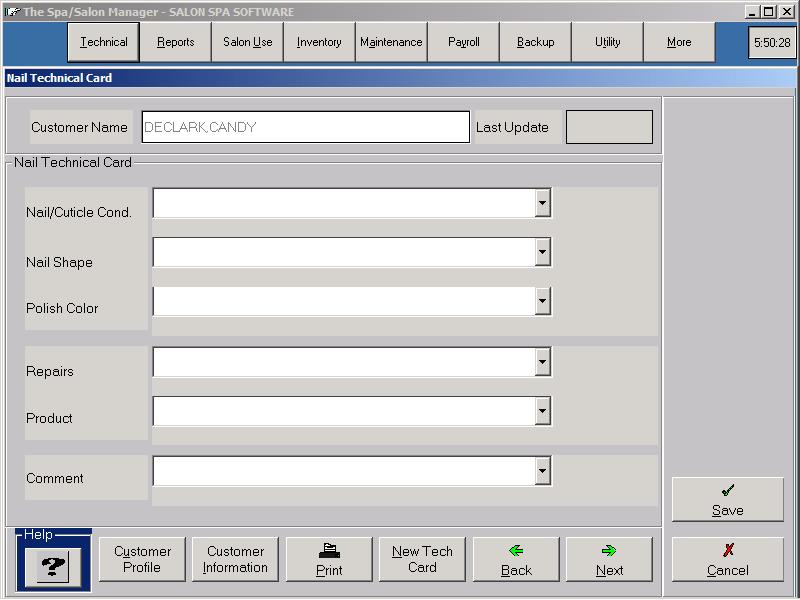This screenshot has height=600, width=800.
Task: Open the Comment dropdown arrow
Action: click(542, 471)
